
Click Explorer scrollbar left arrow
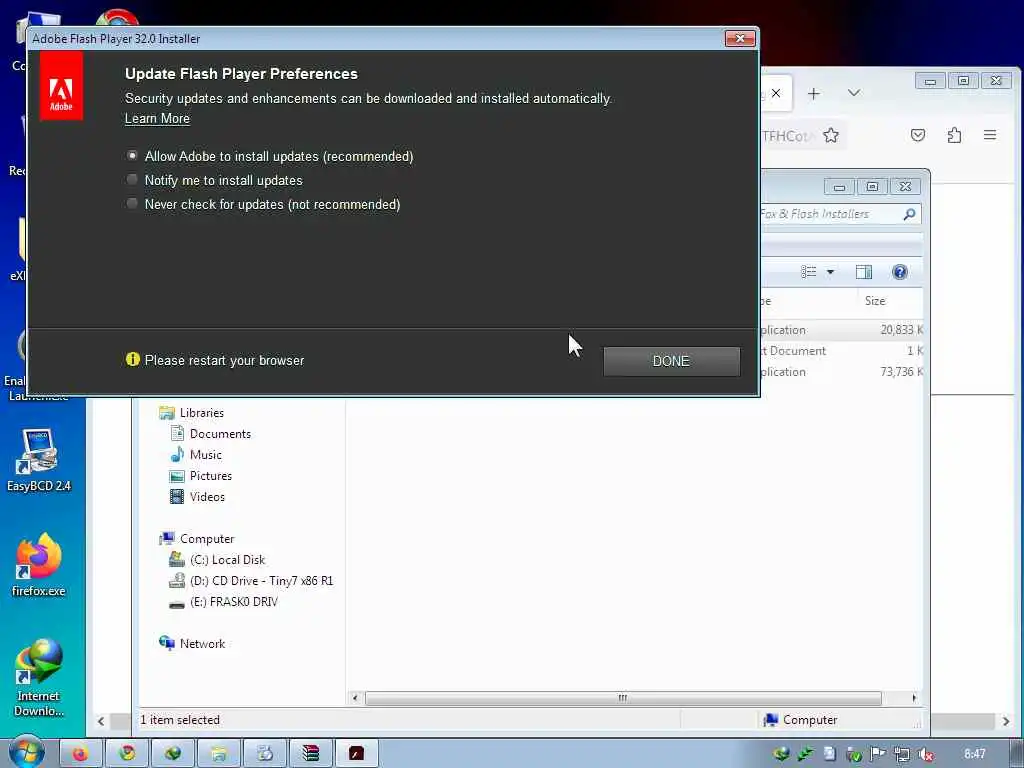coord(355,698)
